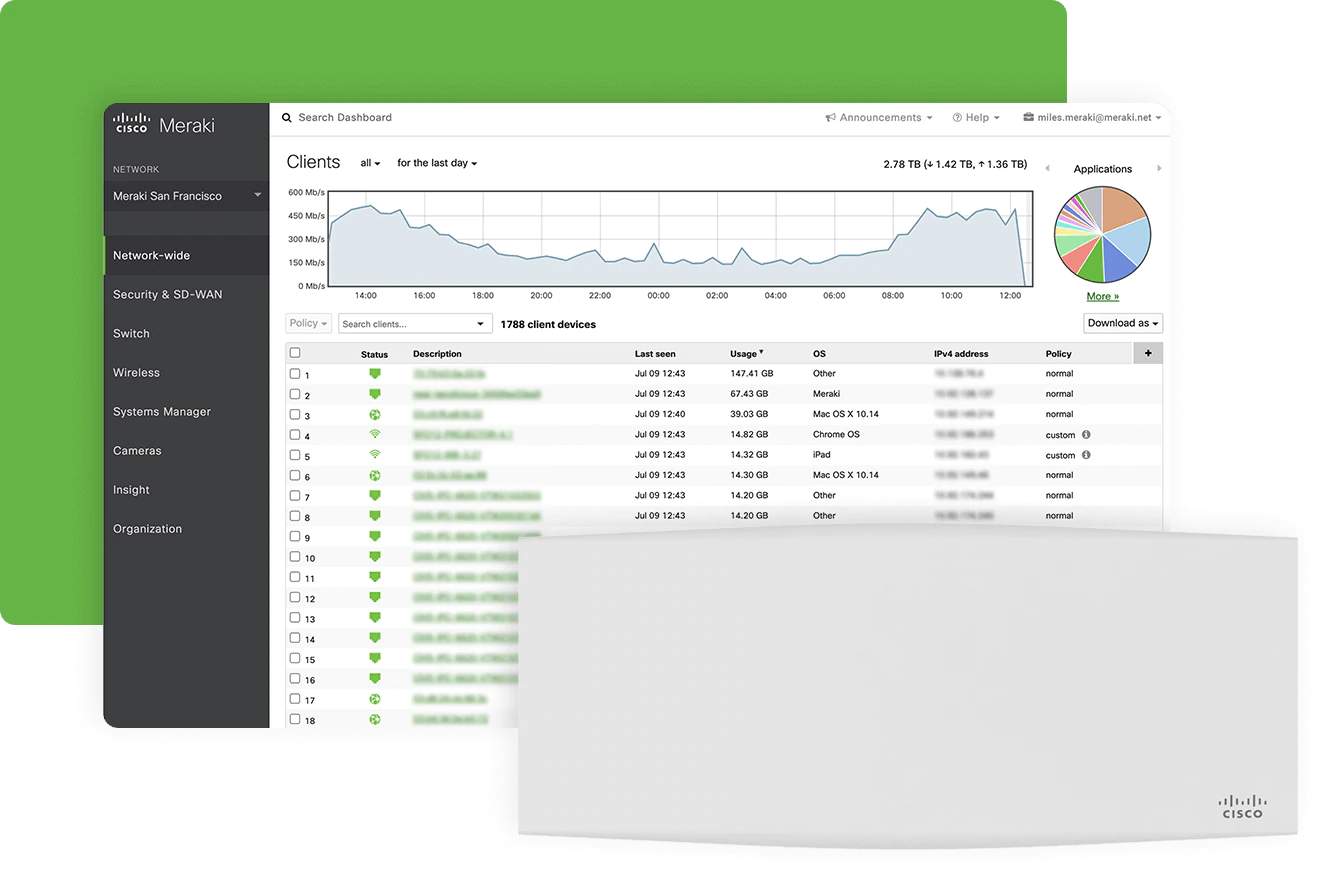The image size is (1320, 876).
Task: Click wireless status icon in row 4
Action: pos(375,434)
